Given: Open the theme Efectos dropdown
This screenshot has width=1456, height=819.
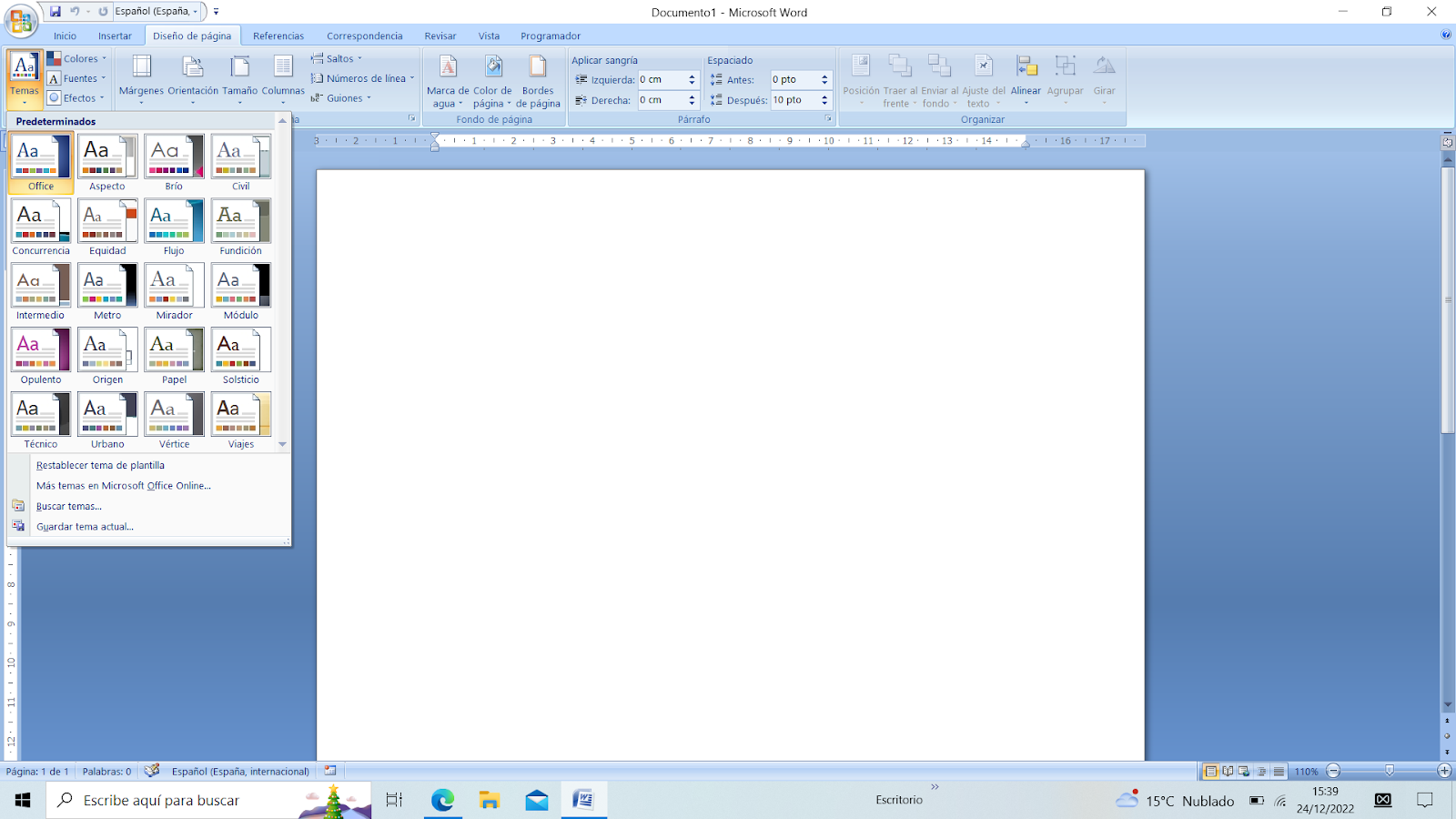Looking at the screenshot, I should click(76, 98).
